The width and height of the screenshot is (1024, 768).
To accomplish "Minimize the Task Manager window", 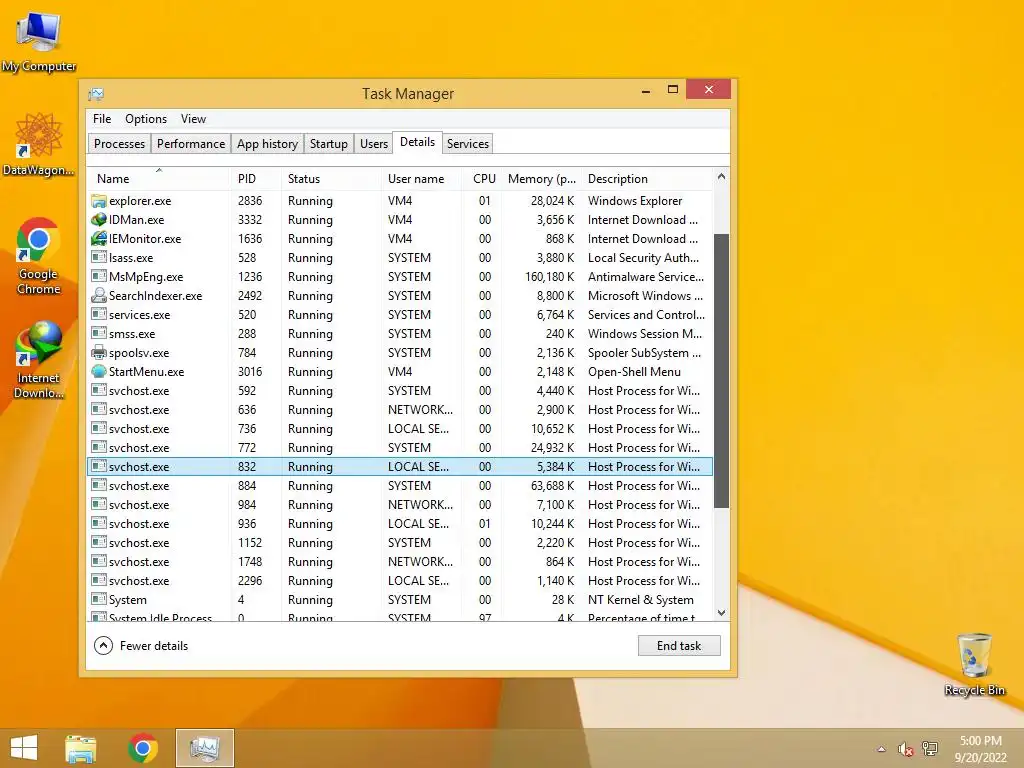I will click(646, 91).
